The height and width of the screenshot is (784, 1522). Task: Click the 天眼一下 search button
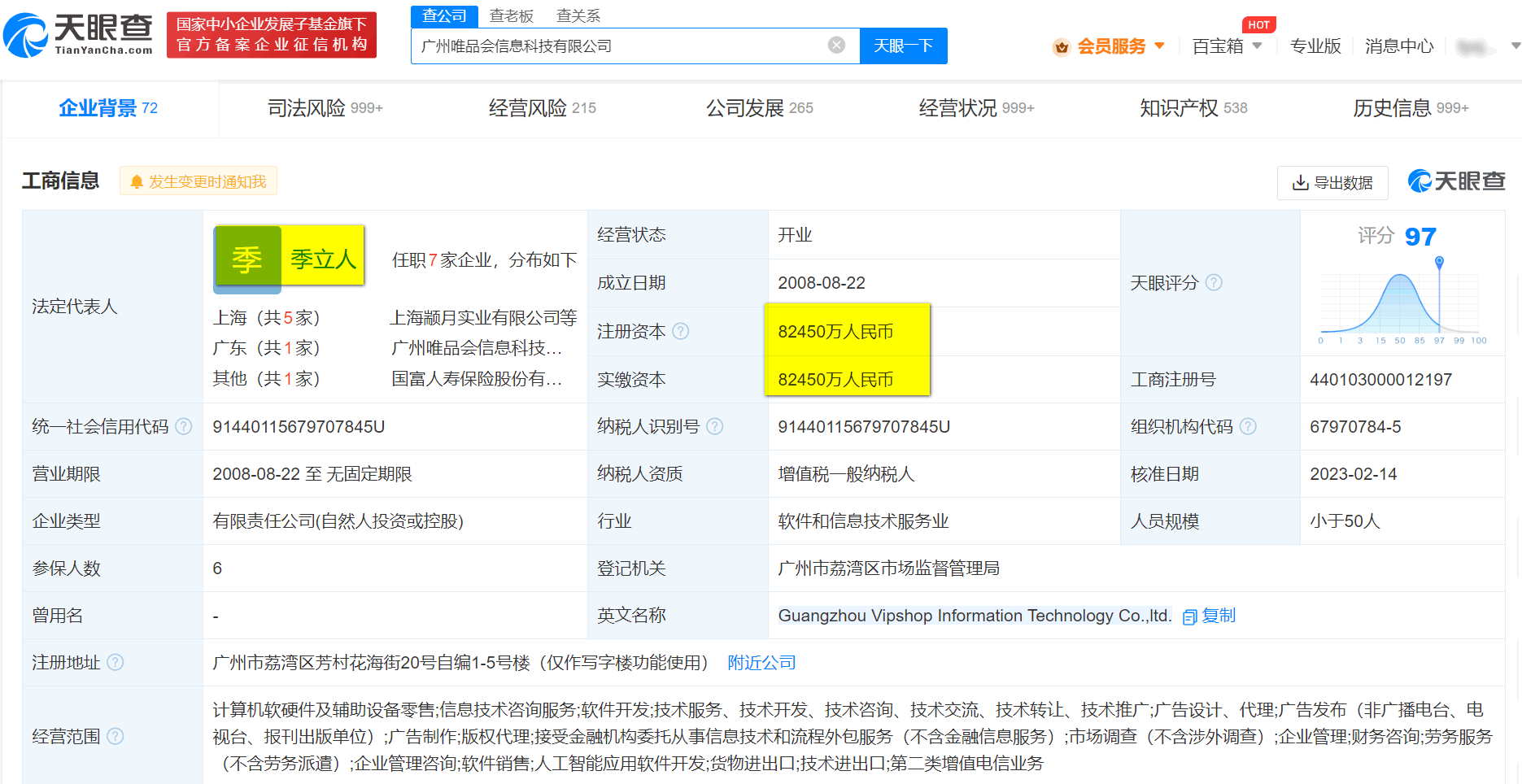[x=903, y=46]
